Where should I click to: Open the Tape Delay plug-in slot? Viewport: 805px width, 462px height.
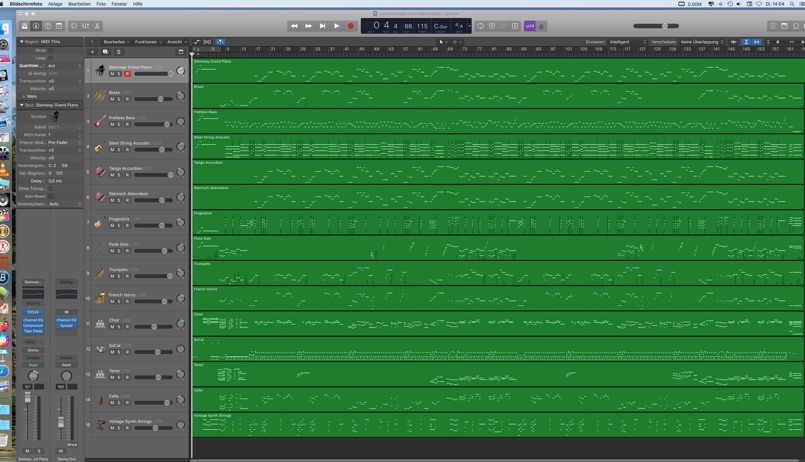33,331
